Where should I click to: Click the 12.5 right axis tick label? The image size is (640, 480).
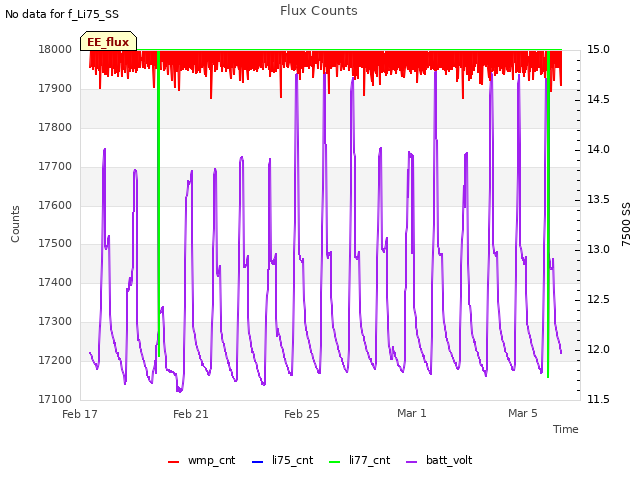598,299
